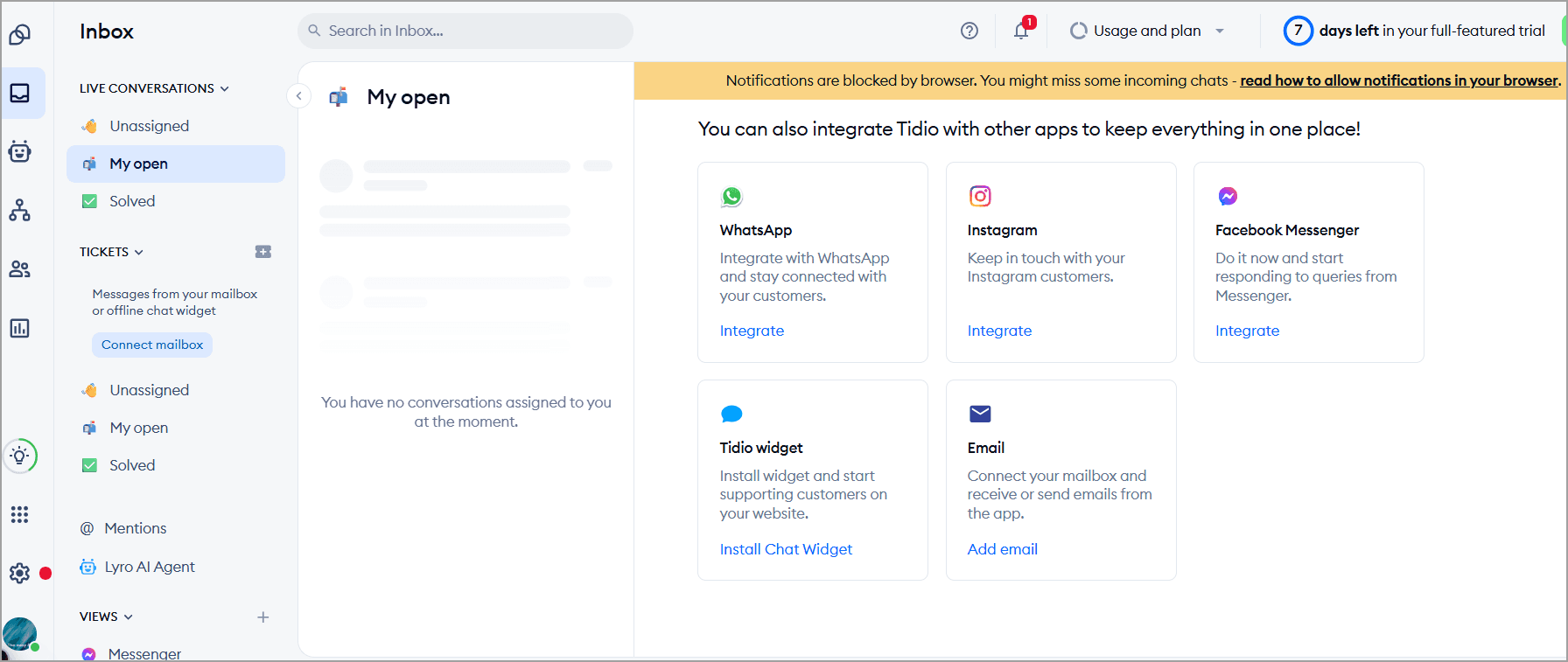Collapse the VIEWS section
The image size is (1568, 662).
(x=106, y=617)
